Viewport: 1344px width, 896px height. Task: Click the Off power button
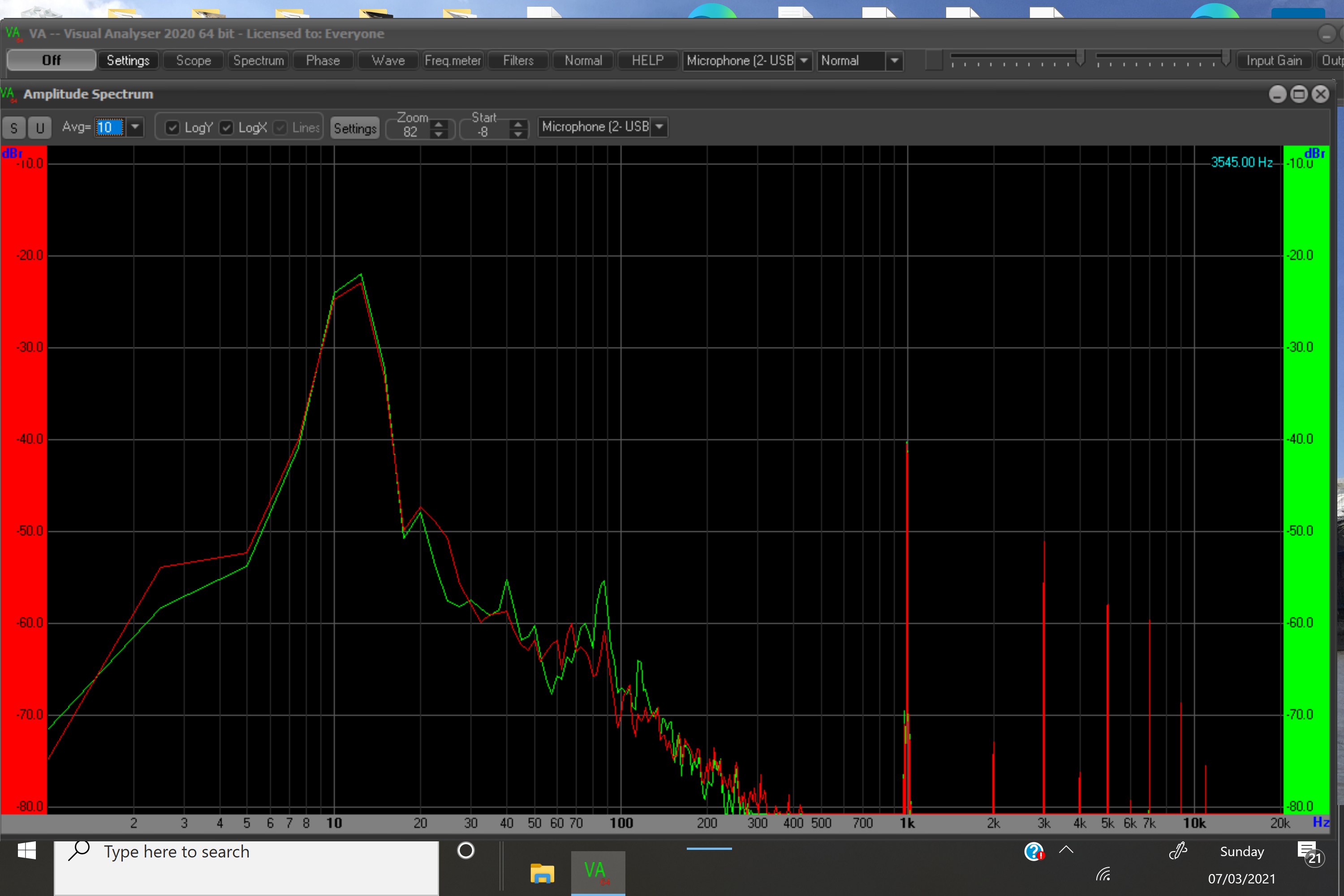coord(52,60)
